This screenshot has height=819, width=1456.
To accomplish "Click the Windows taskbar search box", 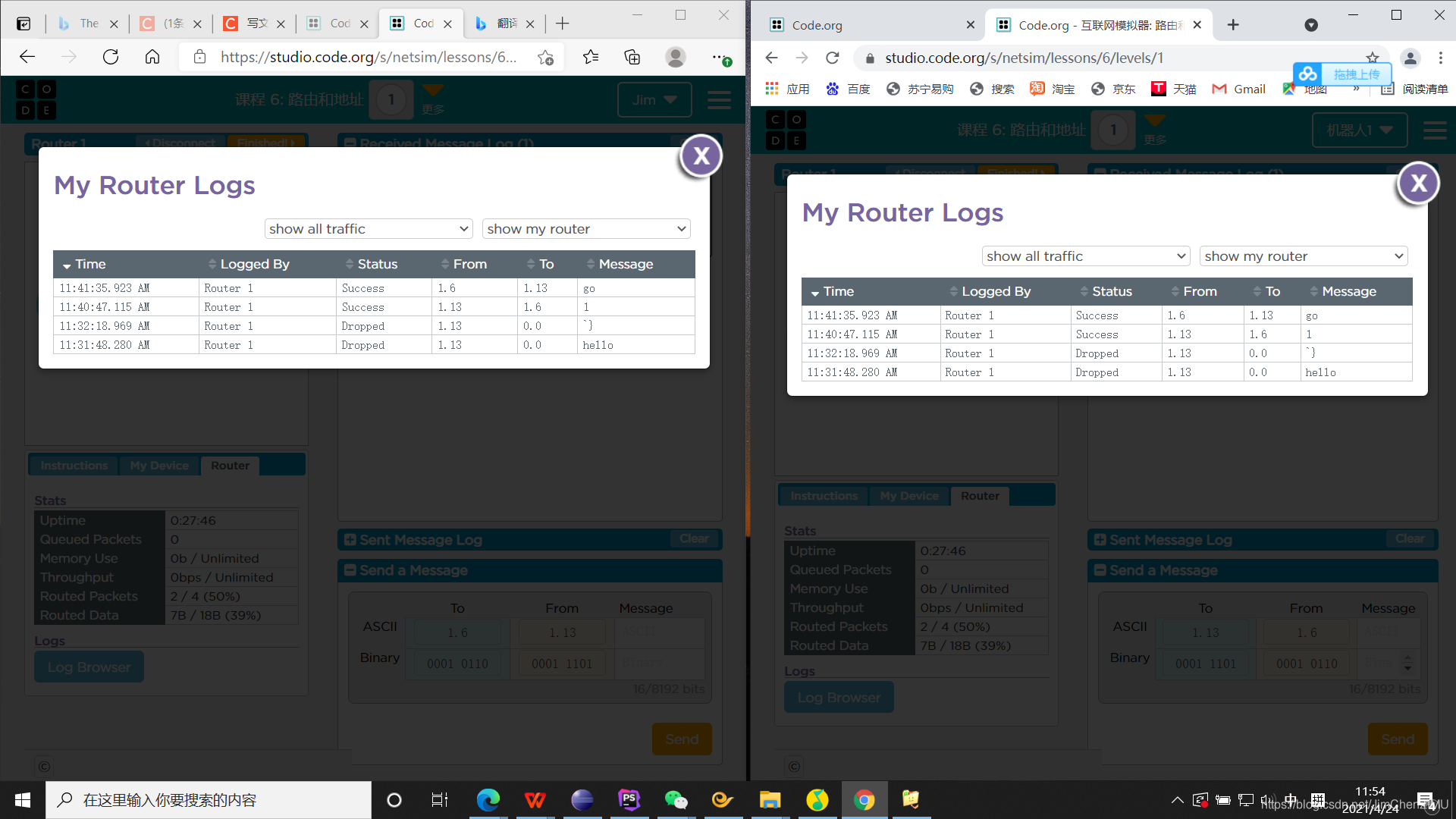I will (x=209, y=800).
